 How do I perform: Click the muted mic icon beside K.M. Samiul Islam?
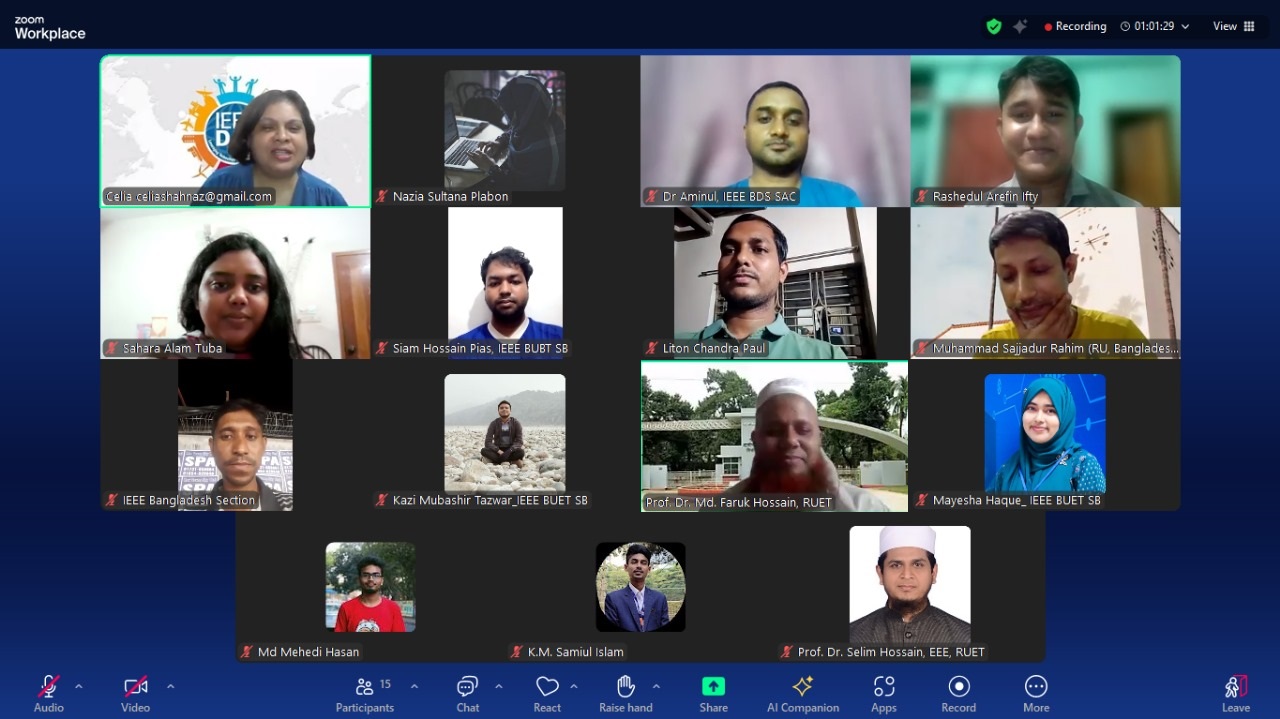(517, 653)
